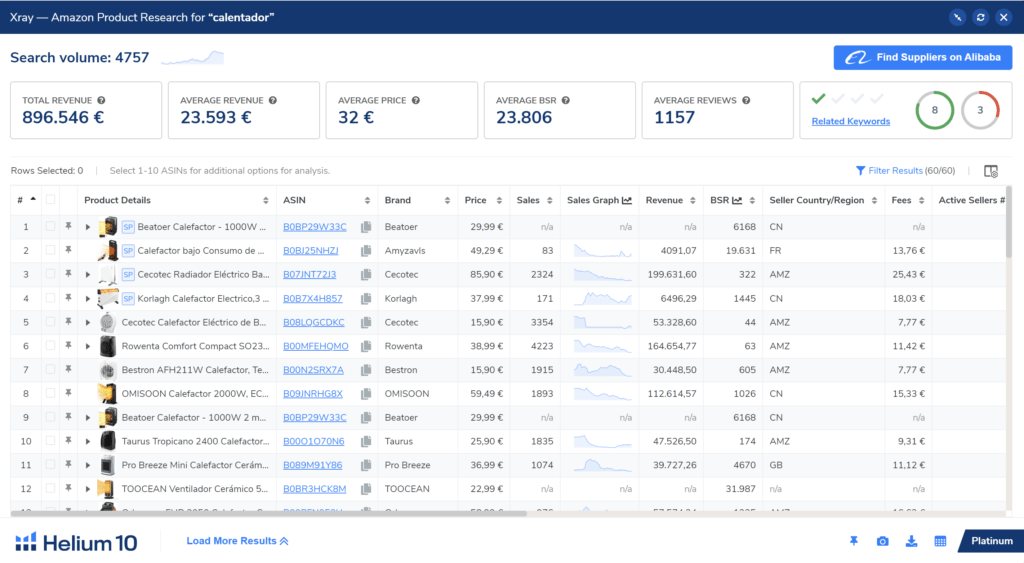This screenshot has width=1024, height=563.
Task: Click the BSR column chart icon
Action: click(x=737, y=201)
